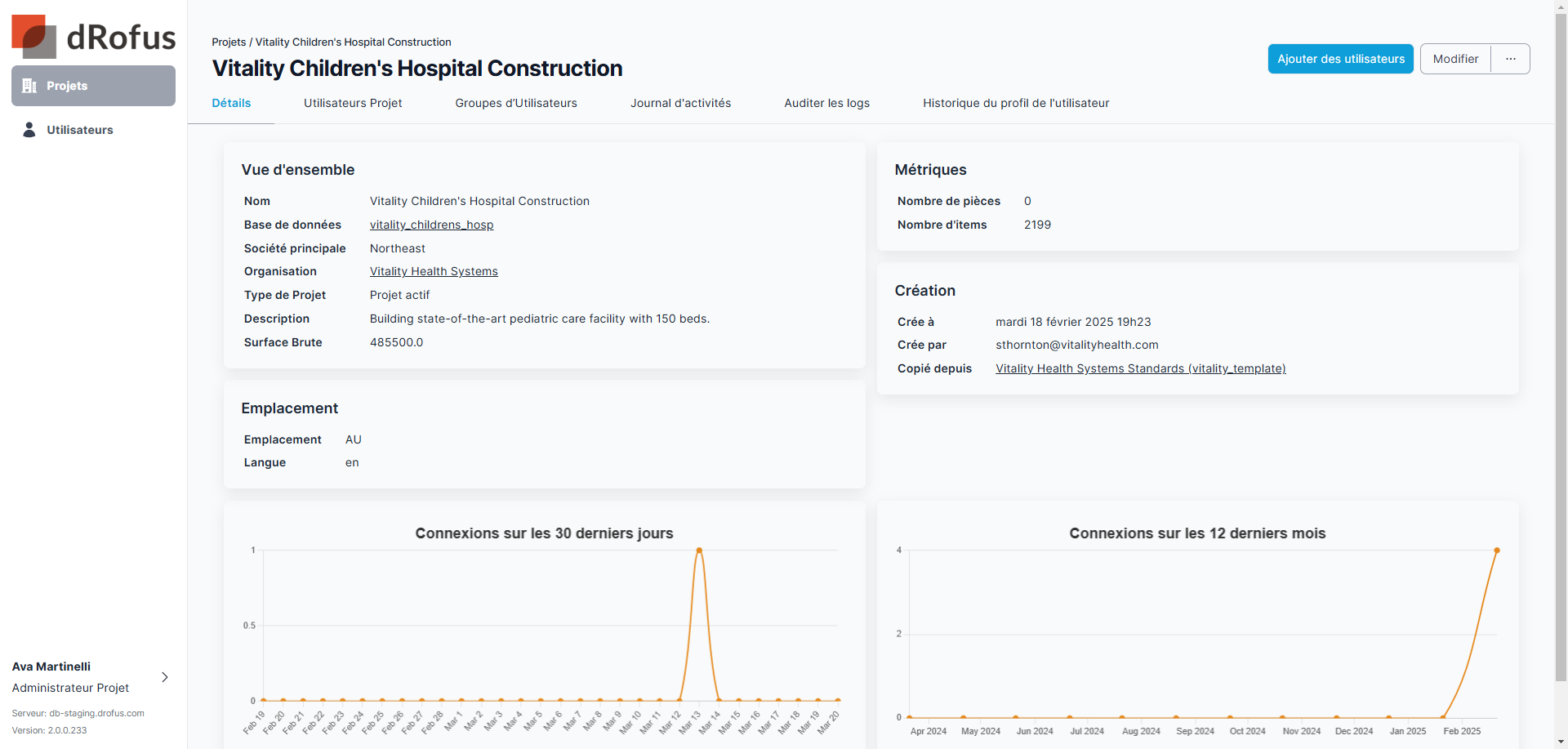Go to the Auditer les logs tab
Viewport: 1568px width, 749px height.
point(826,103)
